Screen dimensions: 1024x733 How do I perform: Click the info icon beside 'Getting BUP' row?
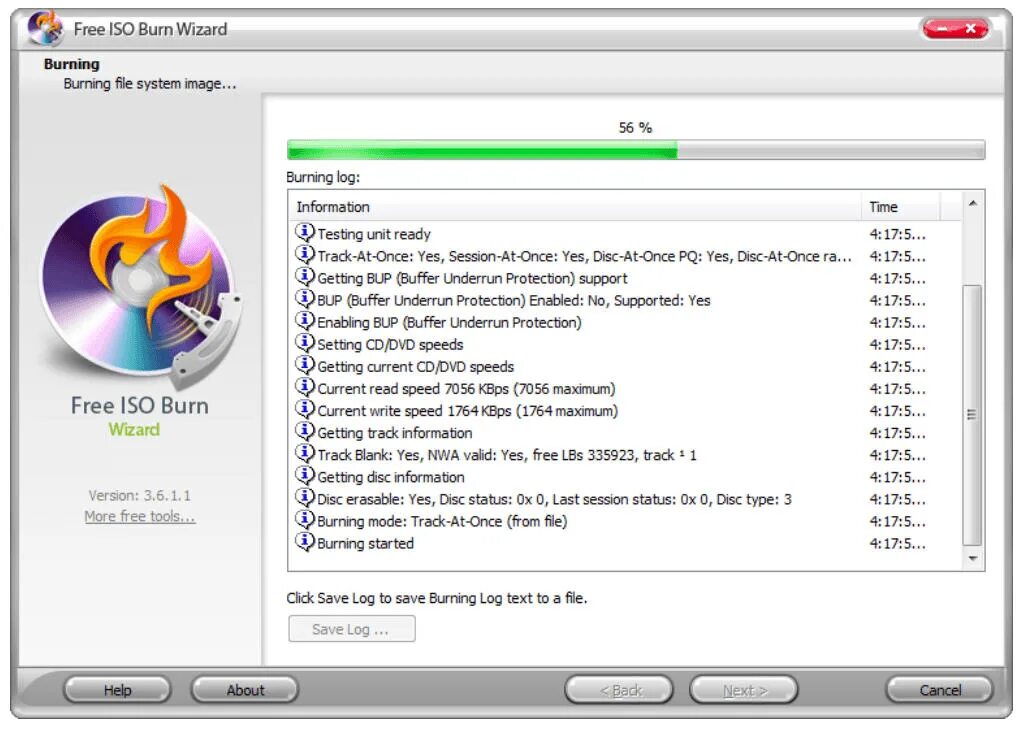click(304, 276)
